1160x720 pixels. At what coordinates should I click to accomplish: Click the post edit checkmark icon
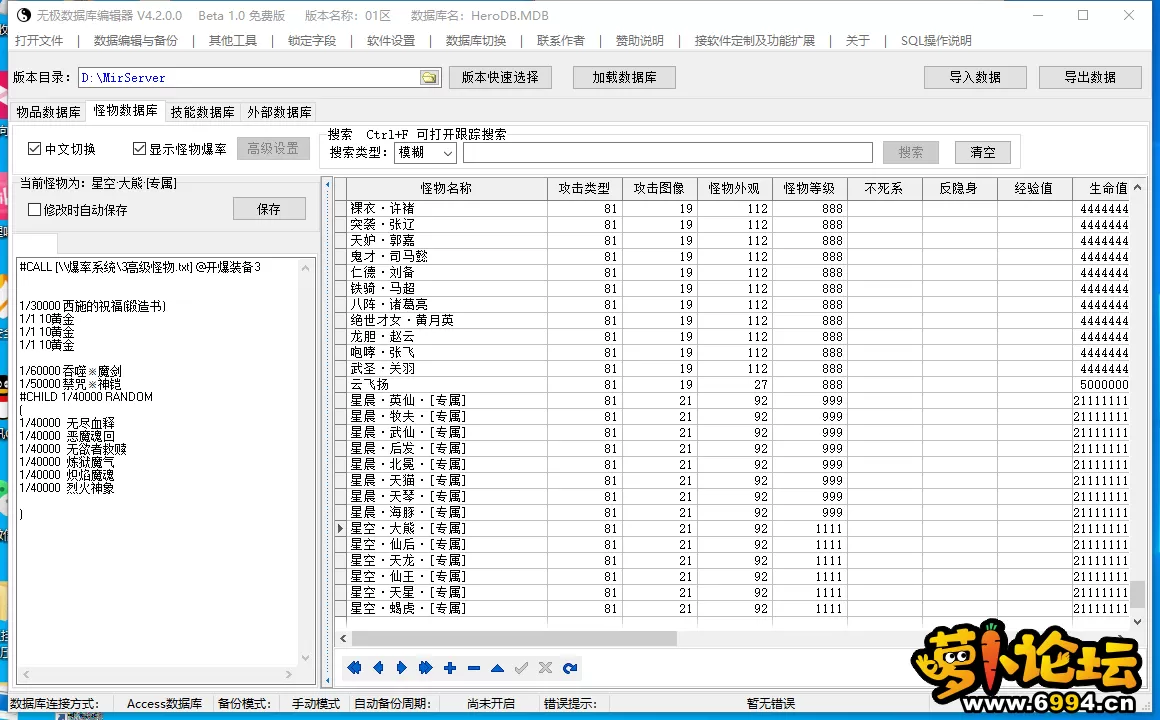pos(522,668)
